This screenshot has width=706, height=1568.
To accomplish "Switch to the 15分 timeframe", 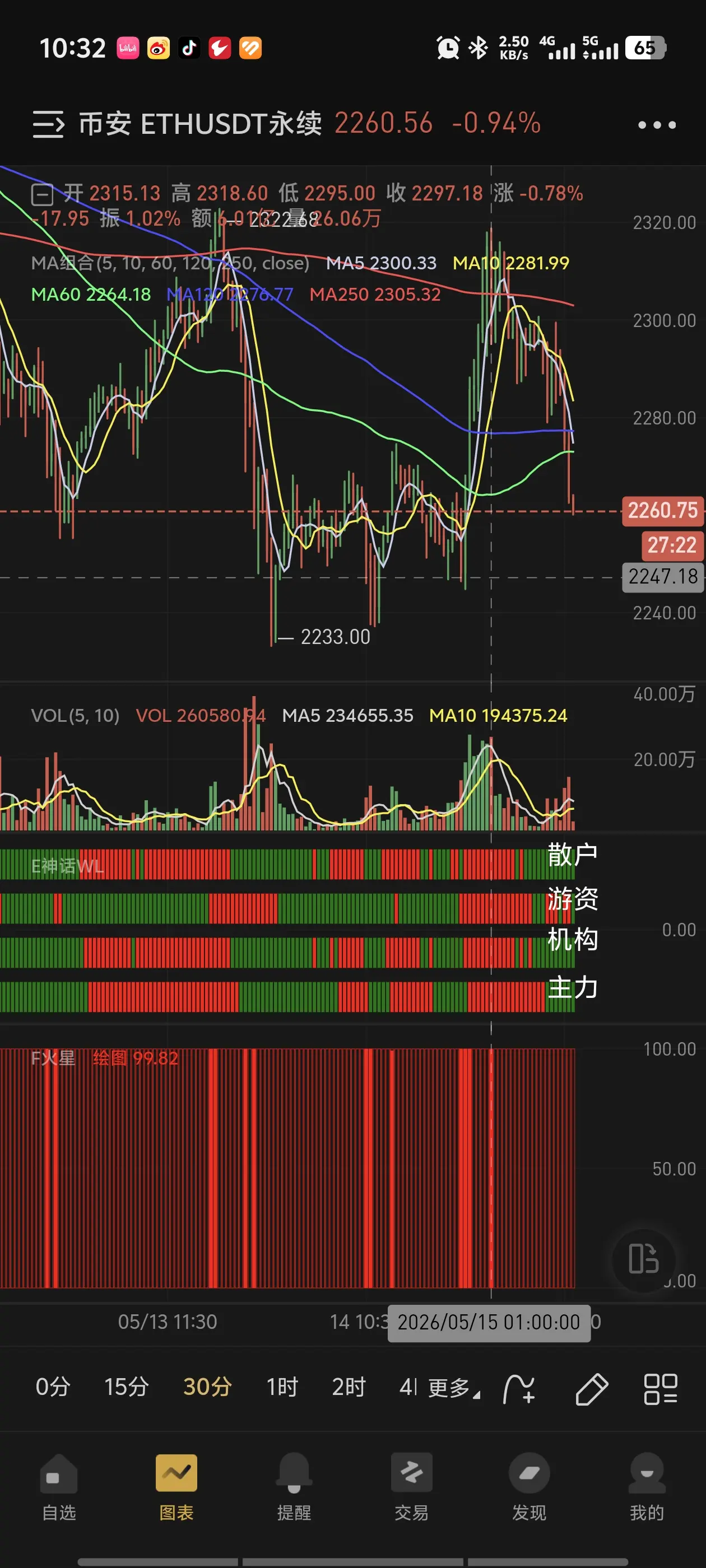I will (127, 1387).
